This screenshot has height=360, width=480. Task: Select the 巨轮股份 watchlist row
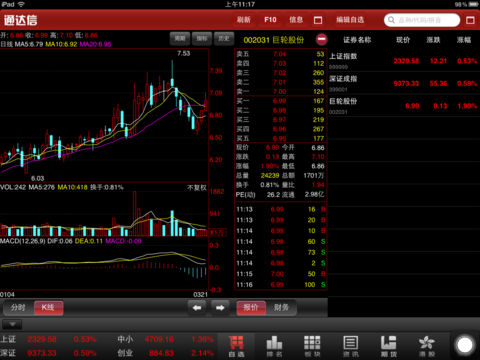coord(404,105)
